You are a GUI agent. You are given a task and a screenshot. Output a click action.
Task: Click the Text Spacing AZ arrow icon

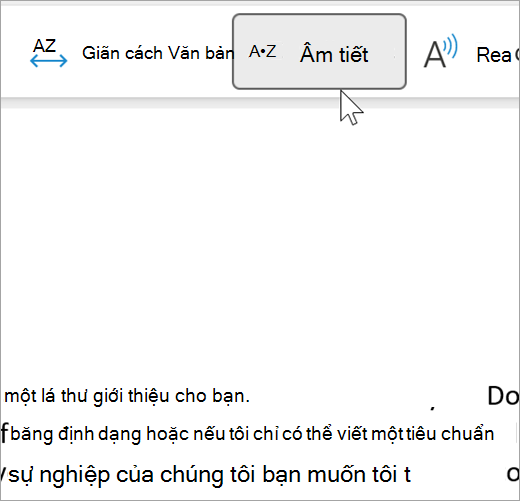pos(49,53)
